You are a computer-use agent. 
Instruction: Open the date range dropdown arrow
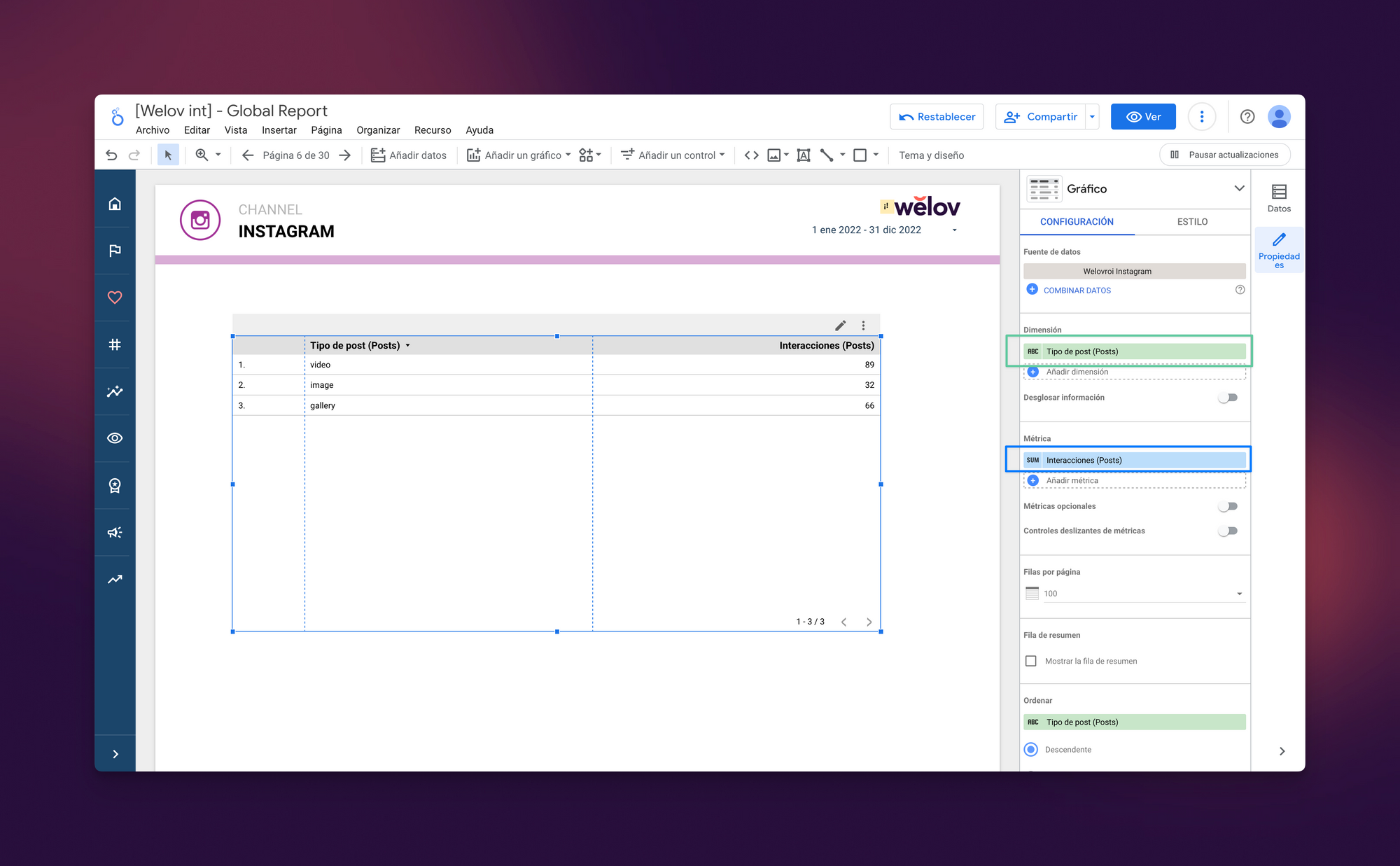click(954, 230)
